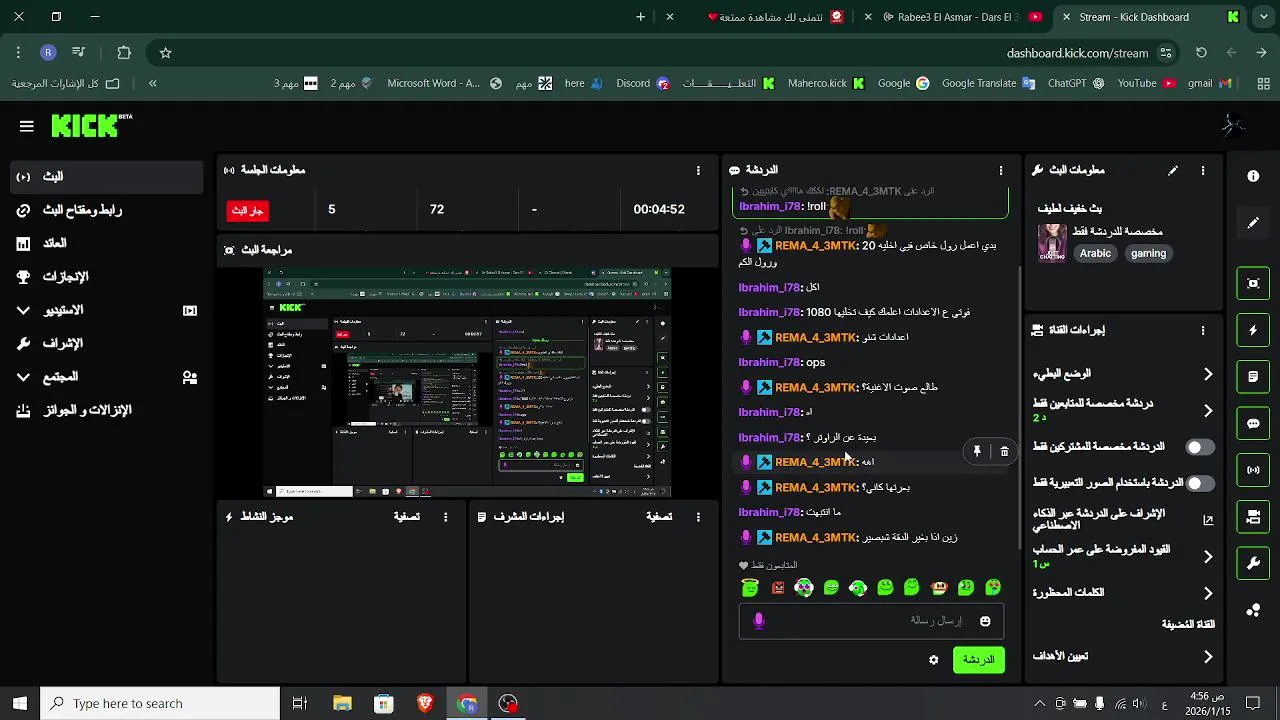The image size is (1280, 720).
Task: Open chat settings gear icon
Action: (x=934, y=660)
